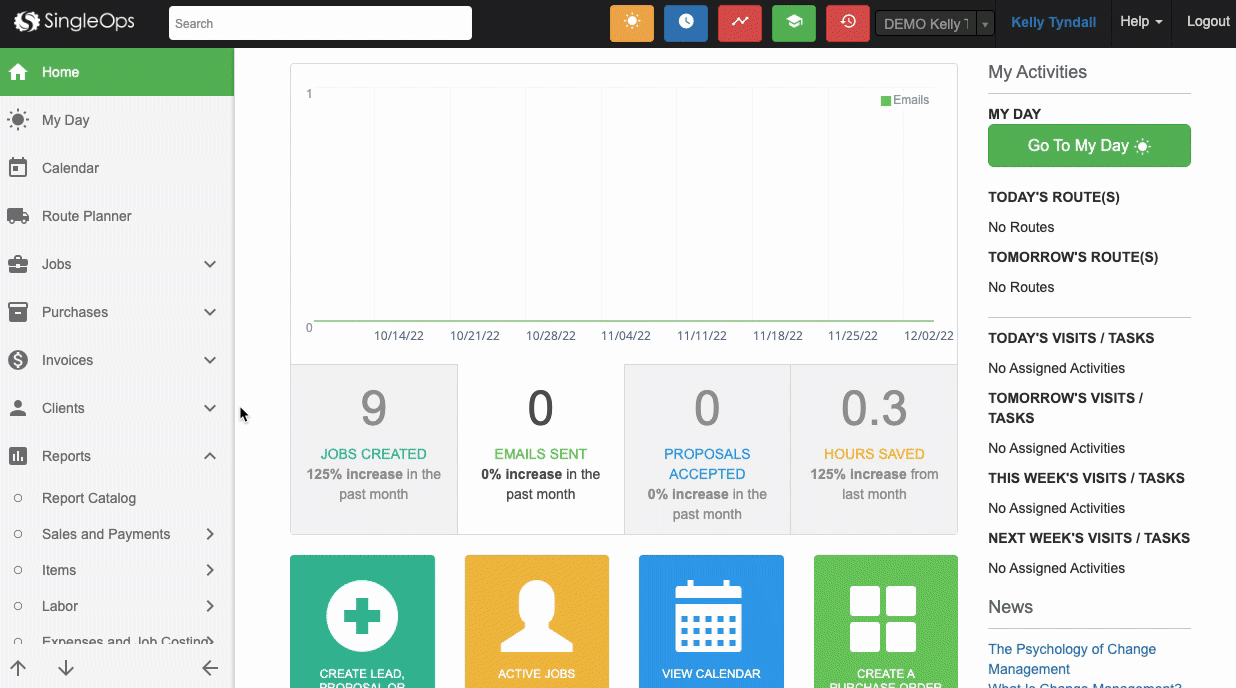Image resolution: width=1236 pixels, height=688 pixels.
Task: Open Route Planner from the sidebar
Action: pos(86,216)
